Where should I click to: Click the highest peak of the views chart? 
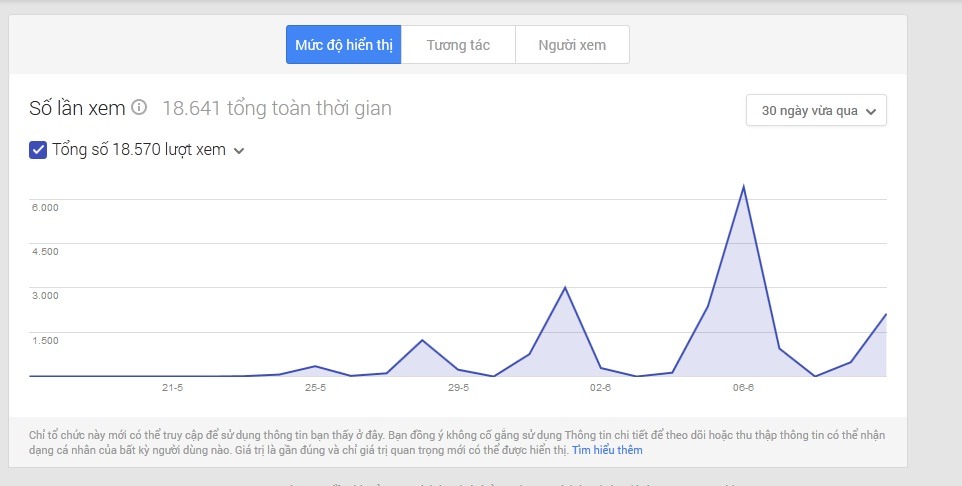click(x=743, y=186)
